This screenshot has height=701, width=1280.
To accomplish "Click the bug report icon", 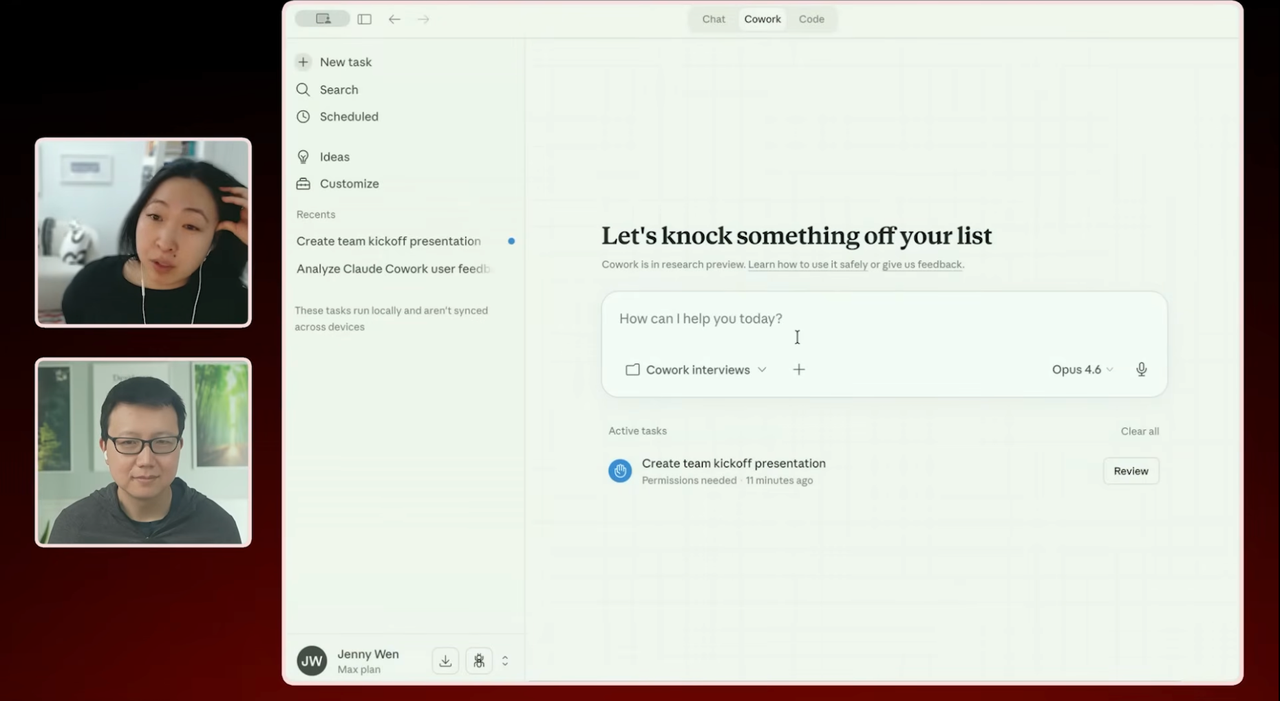I will 479,661.
